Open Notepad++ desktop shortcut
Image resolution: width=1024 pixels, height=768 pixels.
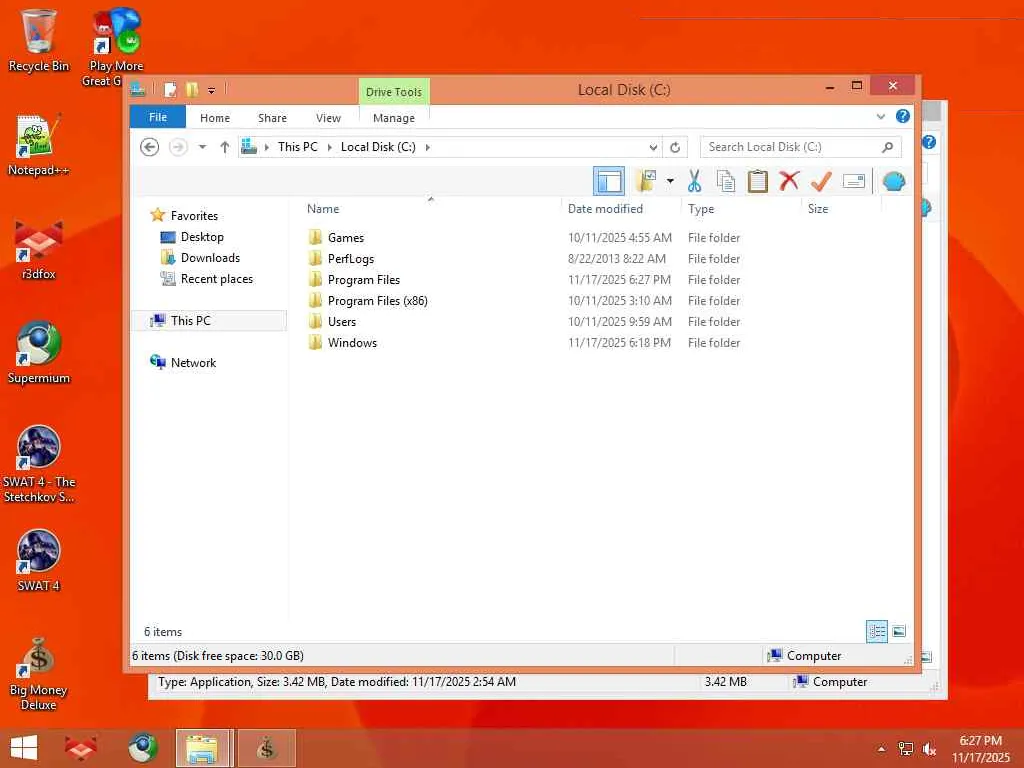(x=38, y=146)
